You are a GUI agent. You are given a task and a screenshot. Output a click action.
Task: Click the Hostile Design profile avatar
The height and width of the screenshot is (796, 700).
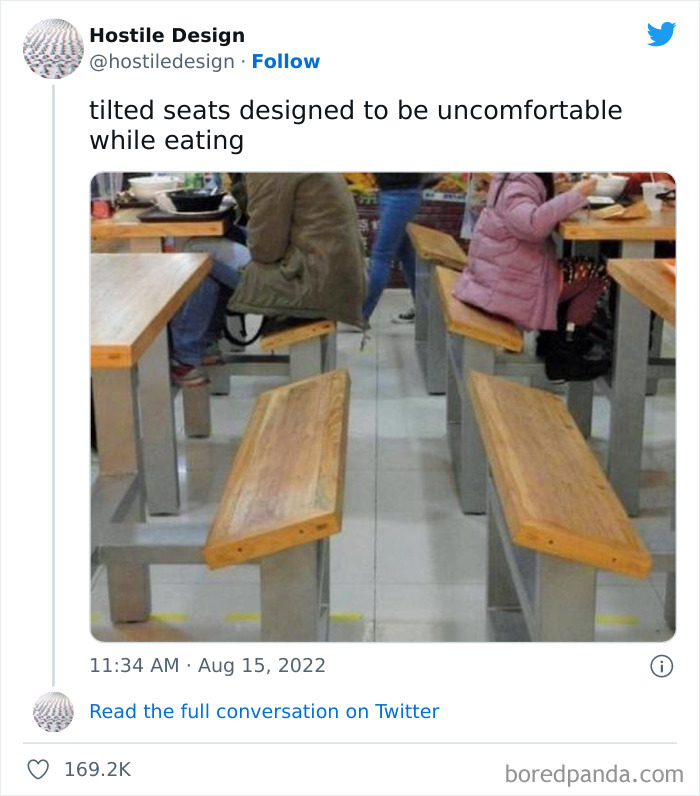(52, 49)
